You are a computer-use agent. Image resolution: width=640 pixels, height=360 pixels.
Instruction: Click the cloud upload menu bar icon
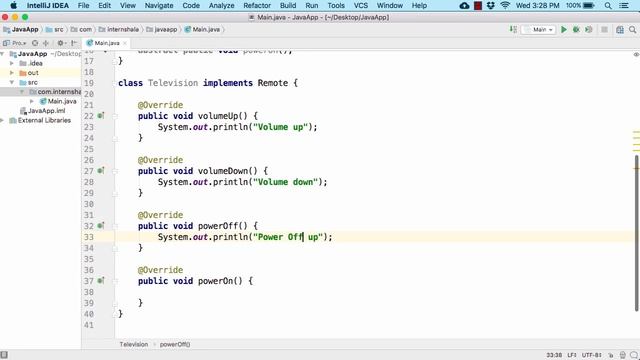click(464, 5)
